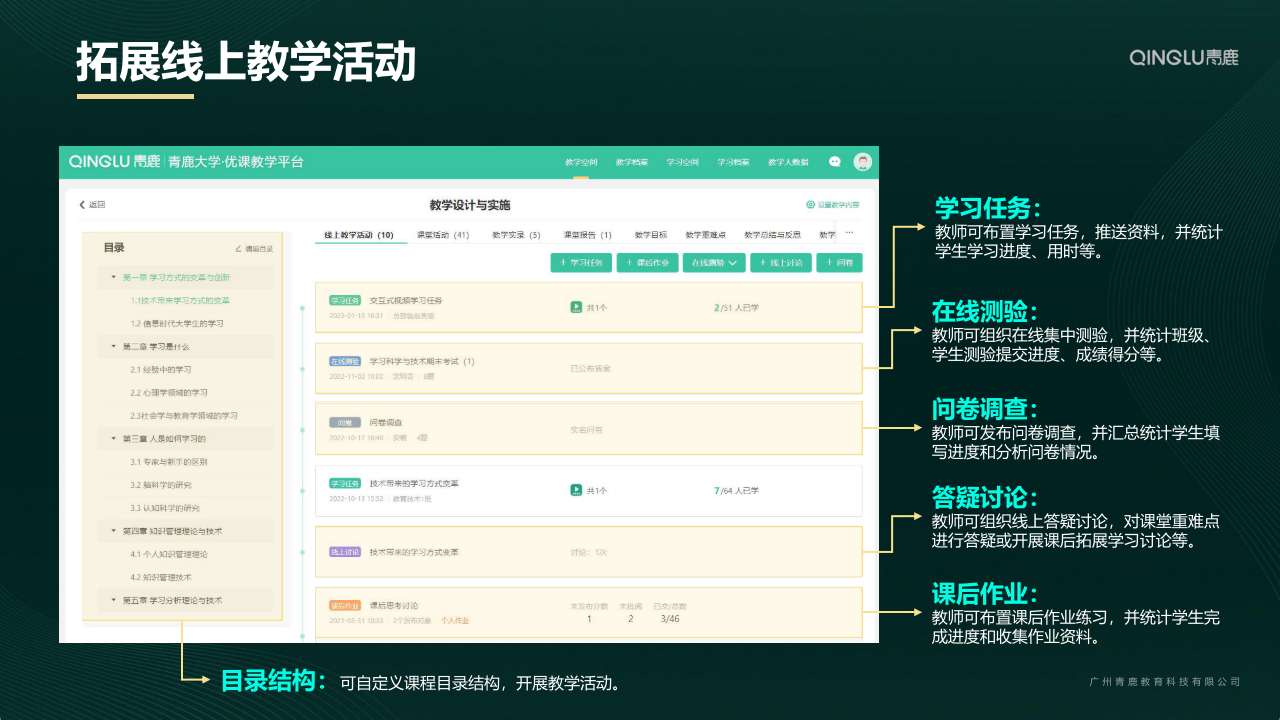Click the 编辑目录 edit pencil icon
The height and width of the screenshot is (720, 1280).
coord(238,248)
